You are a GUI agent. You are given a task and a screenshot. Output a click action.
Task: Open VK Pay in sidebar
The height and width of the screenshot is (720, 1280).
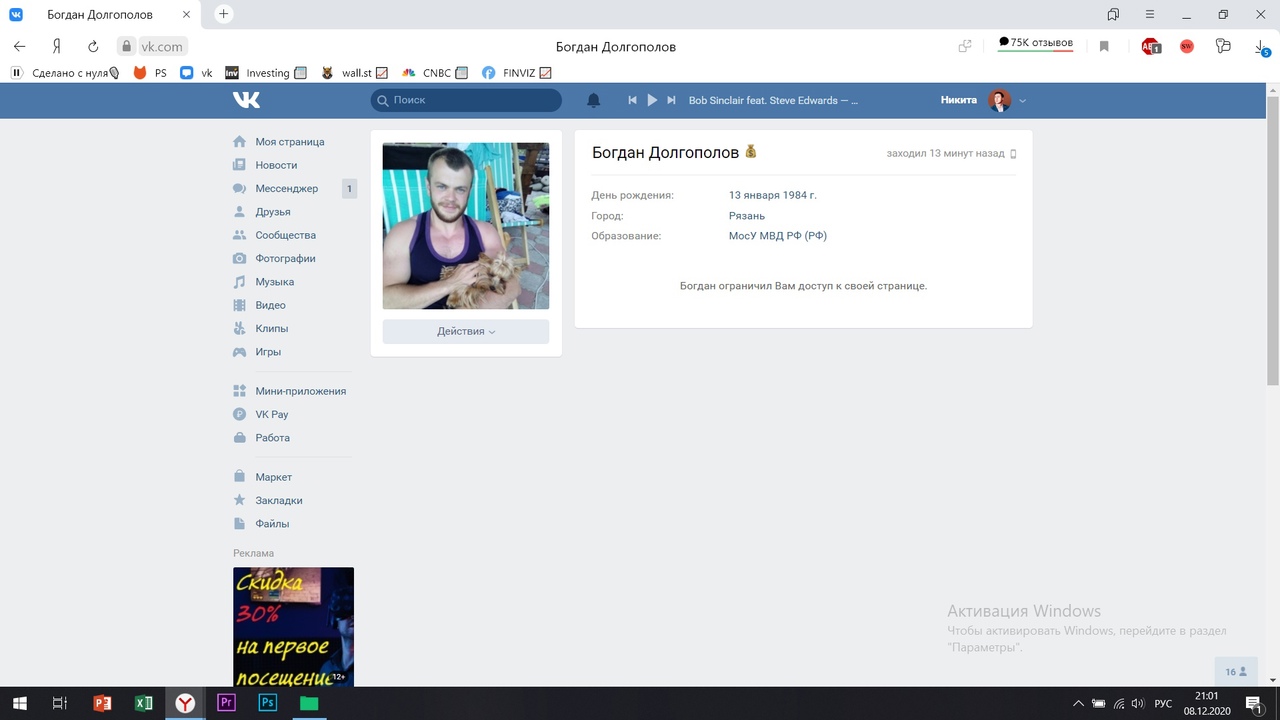coord(271,414)
